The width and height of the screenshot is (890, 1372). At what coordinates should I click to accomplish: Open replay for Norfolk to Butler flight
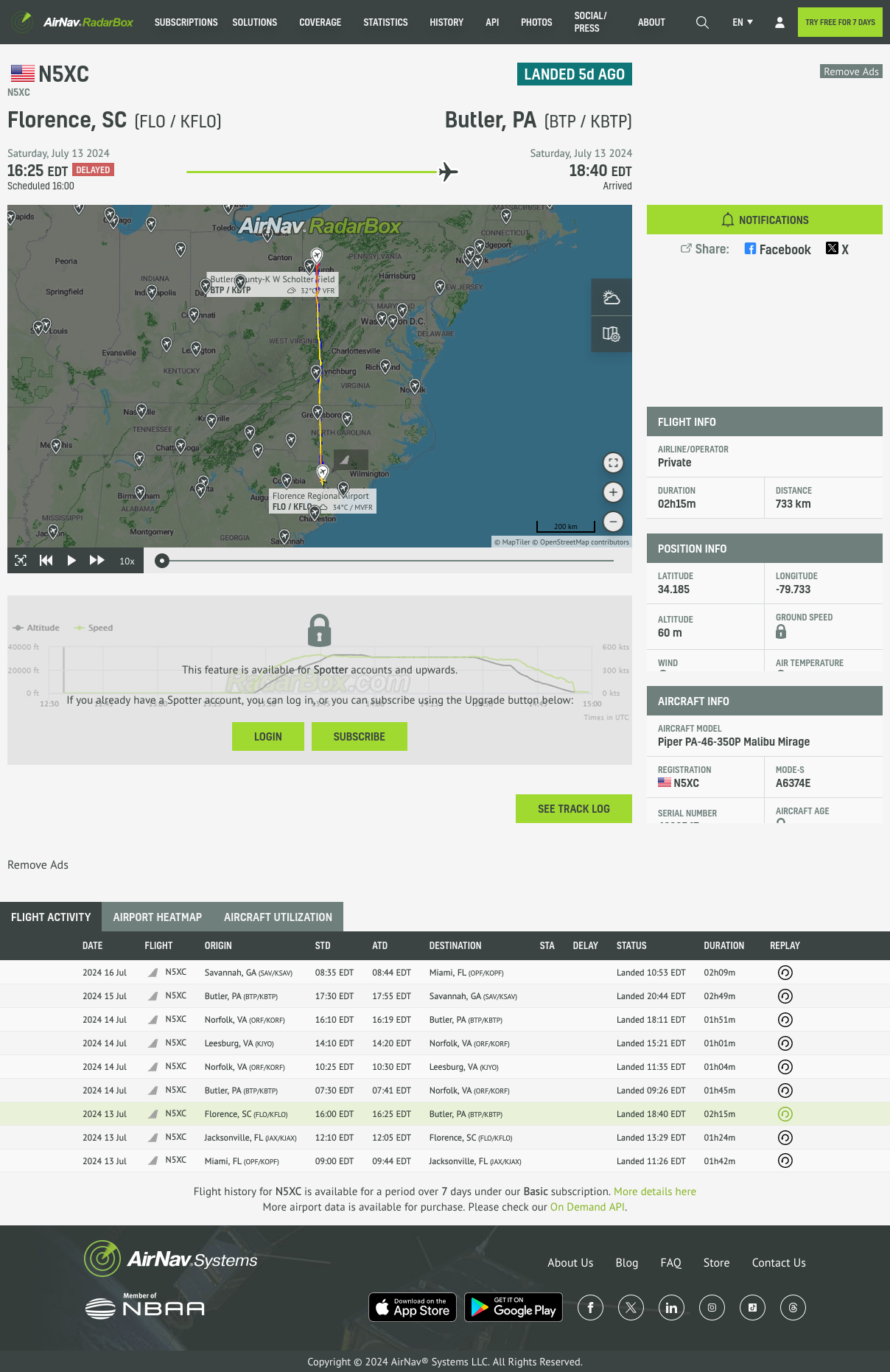click(785, 1020)
